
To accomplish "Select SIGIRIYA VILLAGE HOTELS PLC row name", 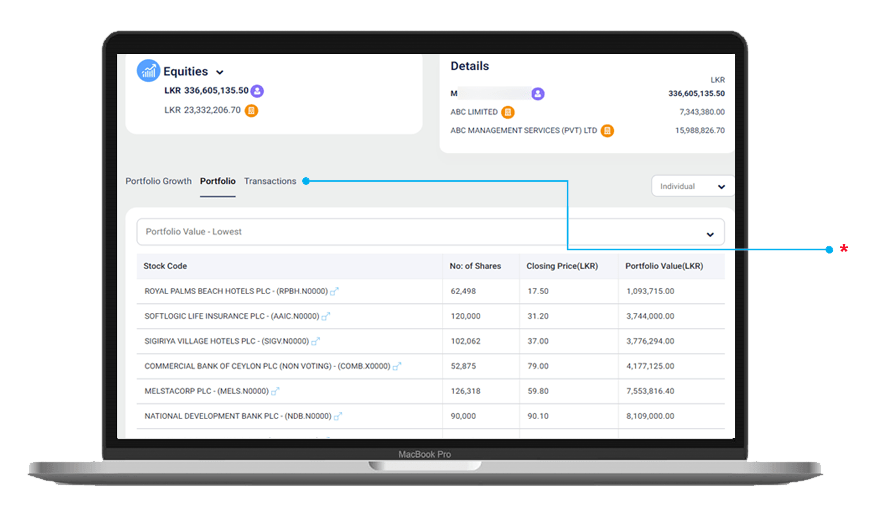I will click(x=227, y=341).
